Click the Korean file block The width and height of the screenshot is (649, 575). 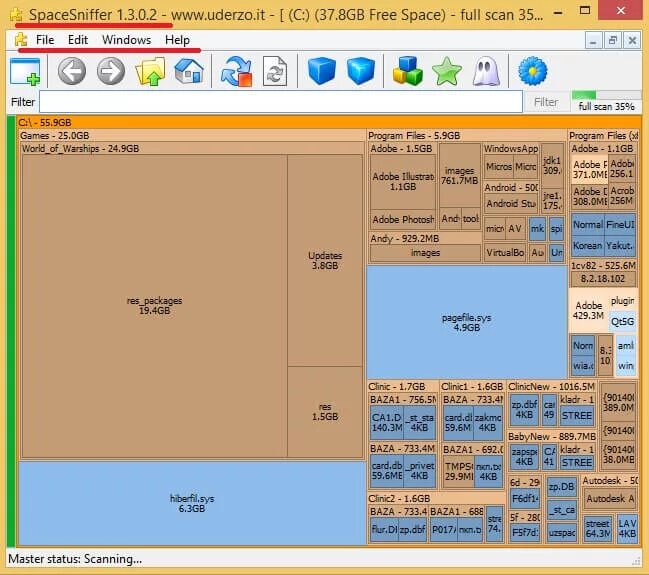587,245
